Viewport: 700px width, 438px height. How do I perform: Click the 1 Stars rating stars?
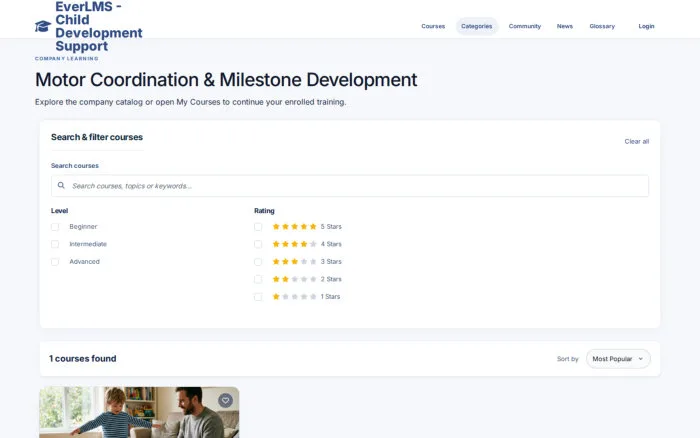tap(294, 296)
